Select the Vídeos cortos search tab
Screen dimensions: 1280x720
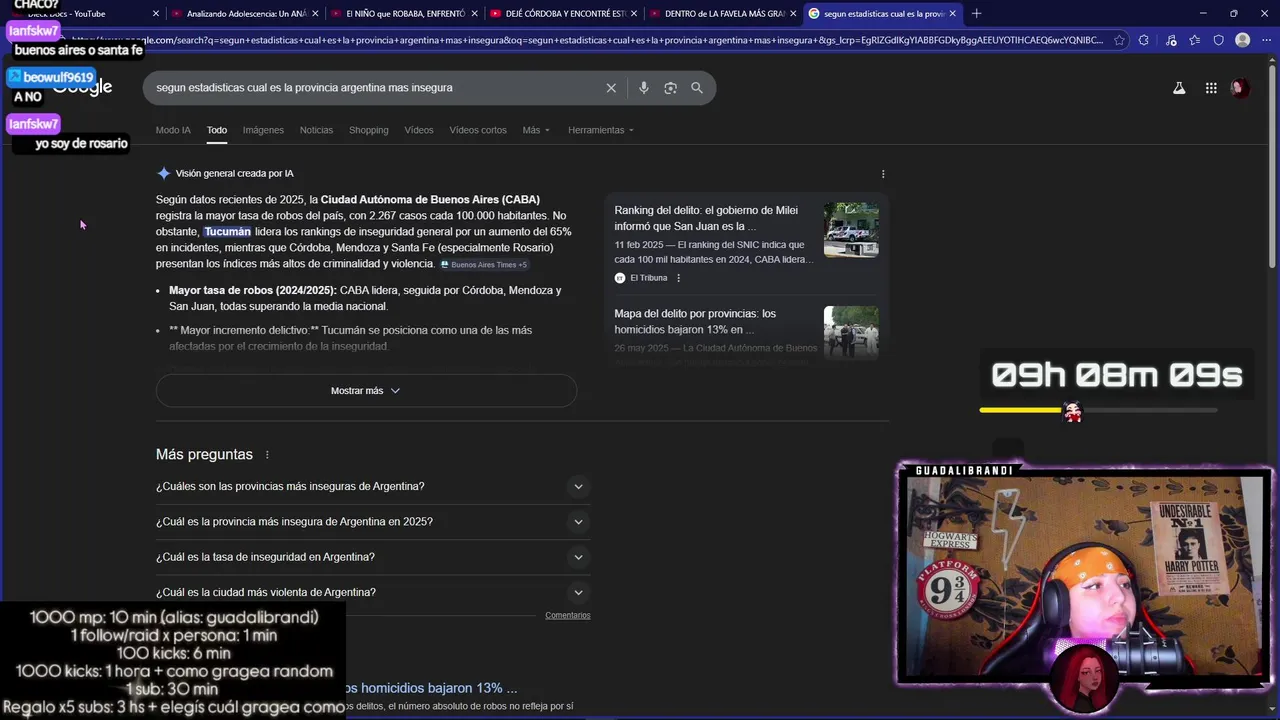(478, 130)
